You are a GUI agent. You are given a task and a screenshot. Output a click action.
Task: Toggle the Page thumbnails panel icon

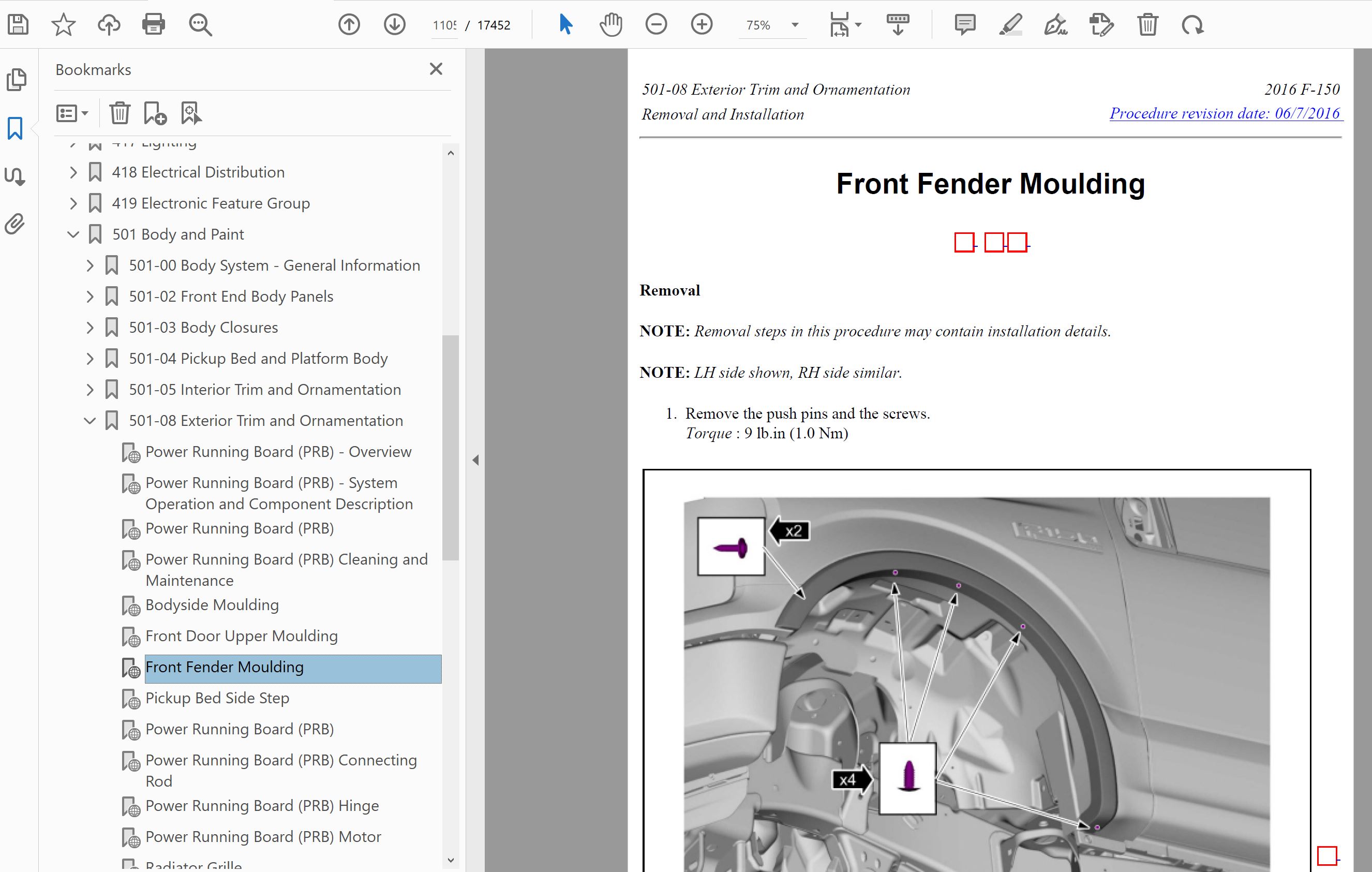[16, 79]
